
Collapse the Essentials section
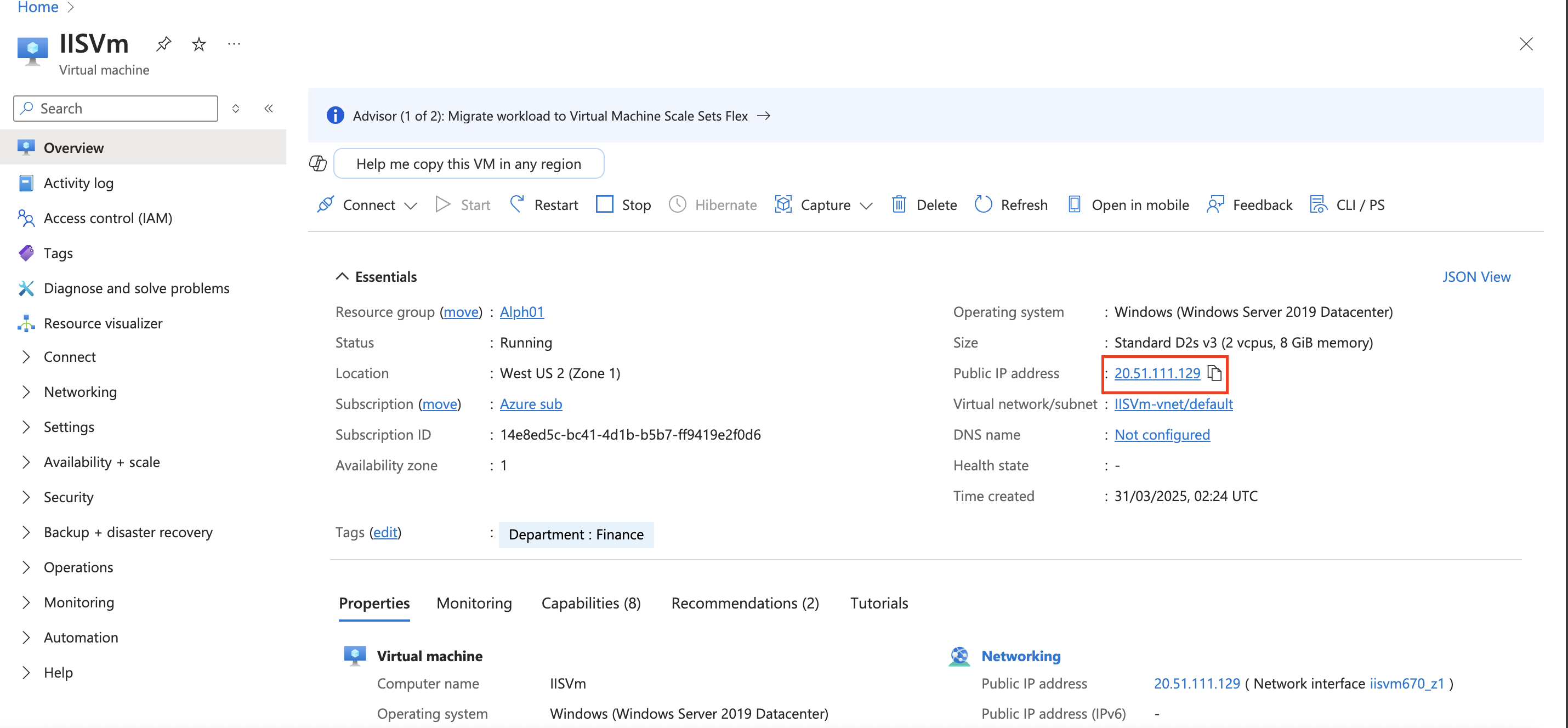[342, 276]
